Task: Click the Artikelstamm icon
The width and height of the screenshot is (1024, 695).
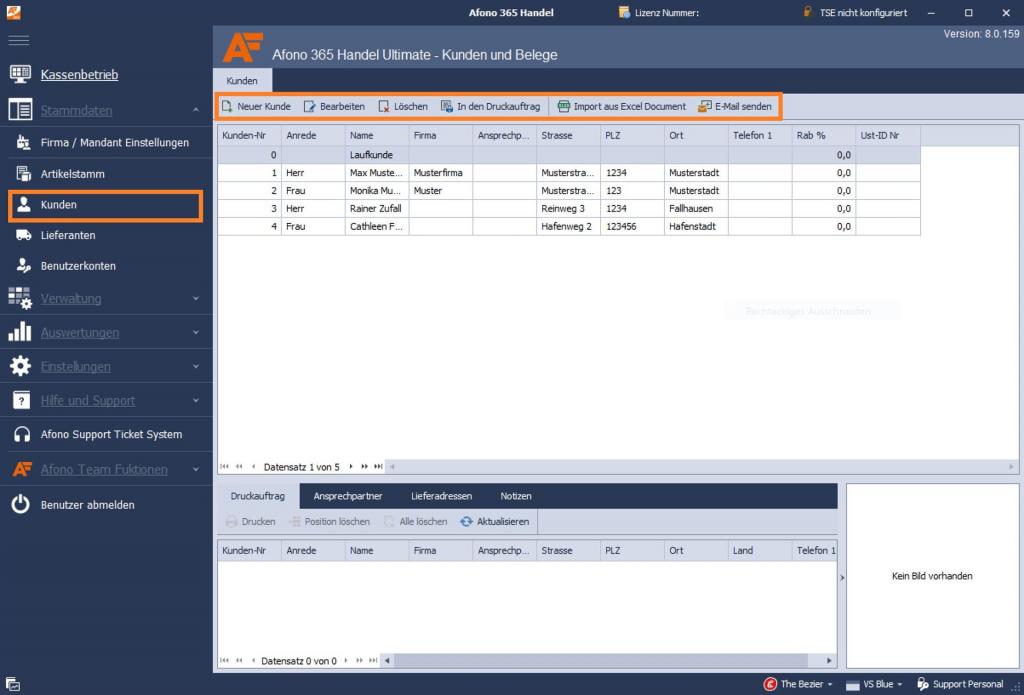Action: (x=24, y=173)
